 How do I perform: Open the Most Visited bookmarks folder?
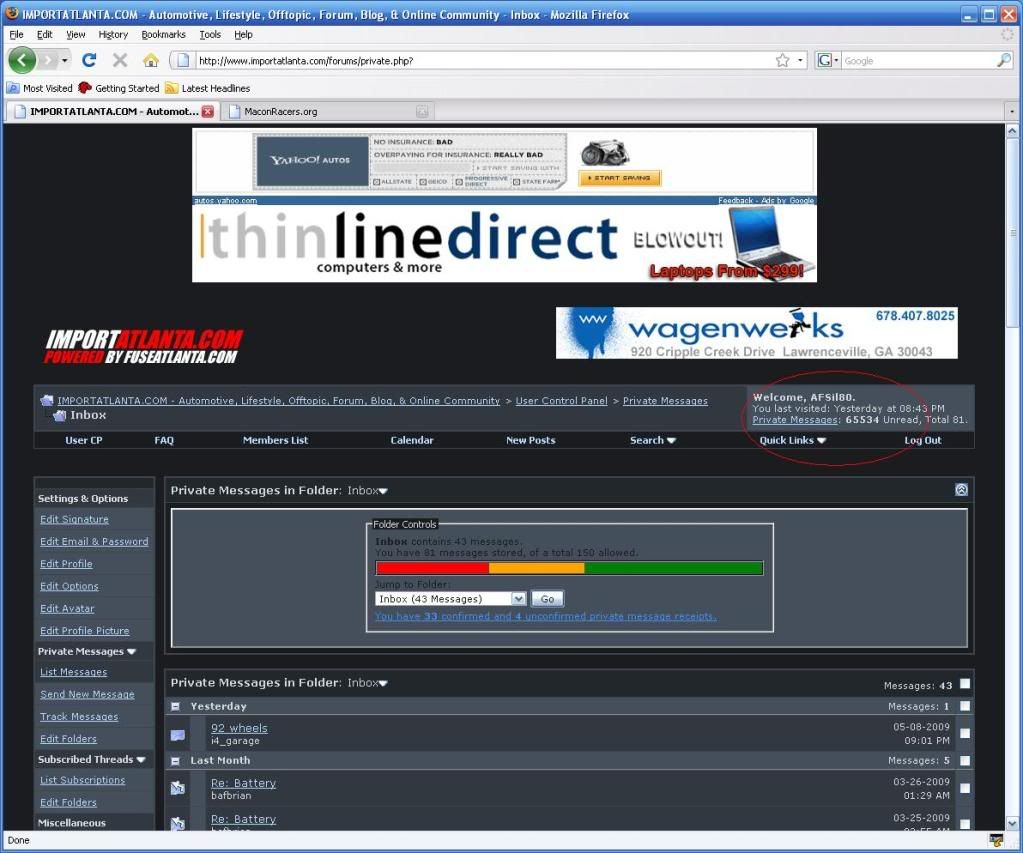[40, 88]
